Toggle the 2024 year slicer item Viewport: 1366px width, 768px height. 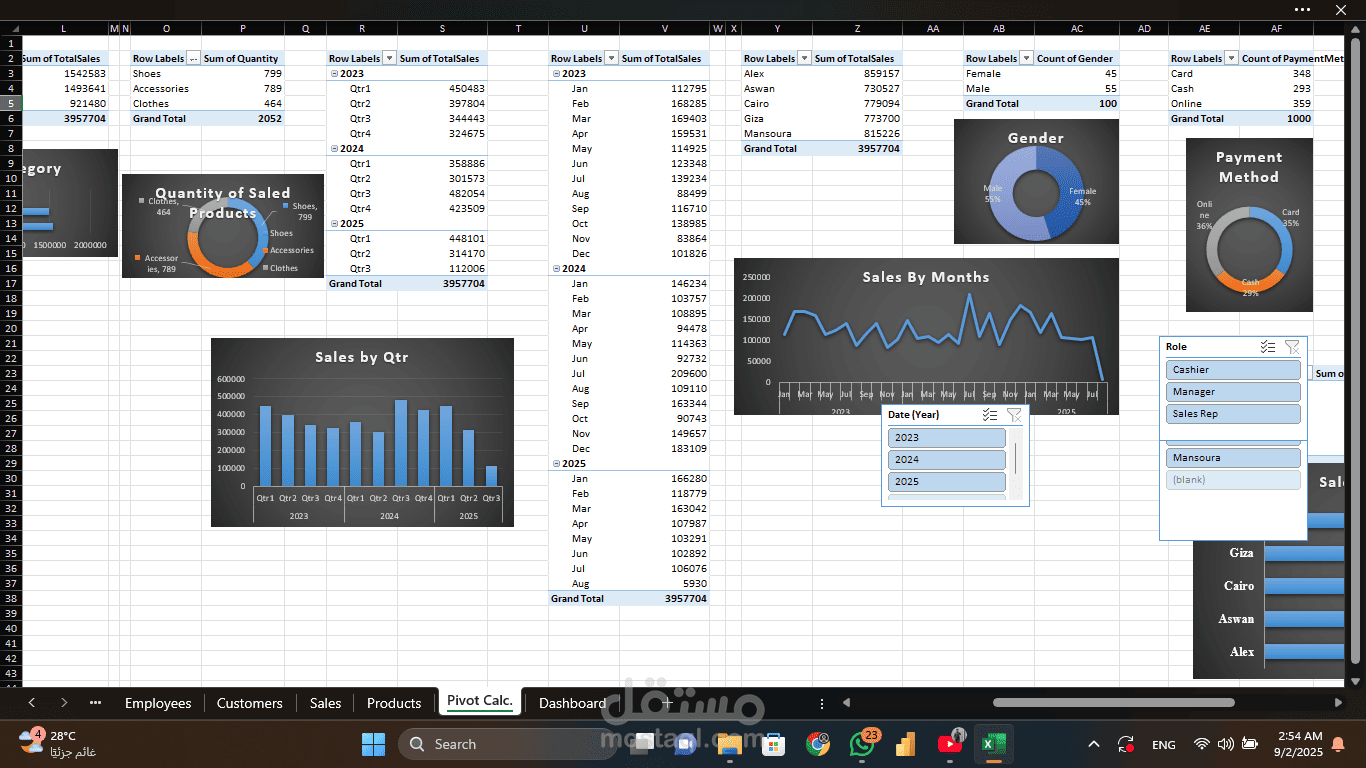(x=947, y=460)
